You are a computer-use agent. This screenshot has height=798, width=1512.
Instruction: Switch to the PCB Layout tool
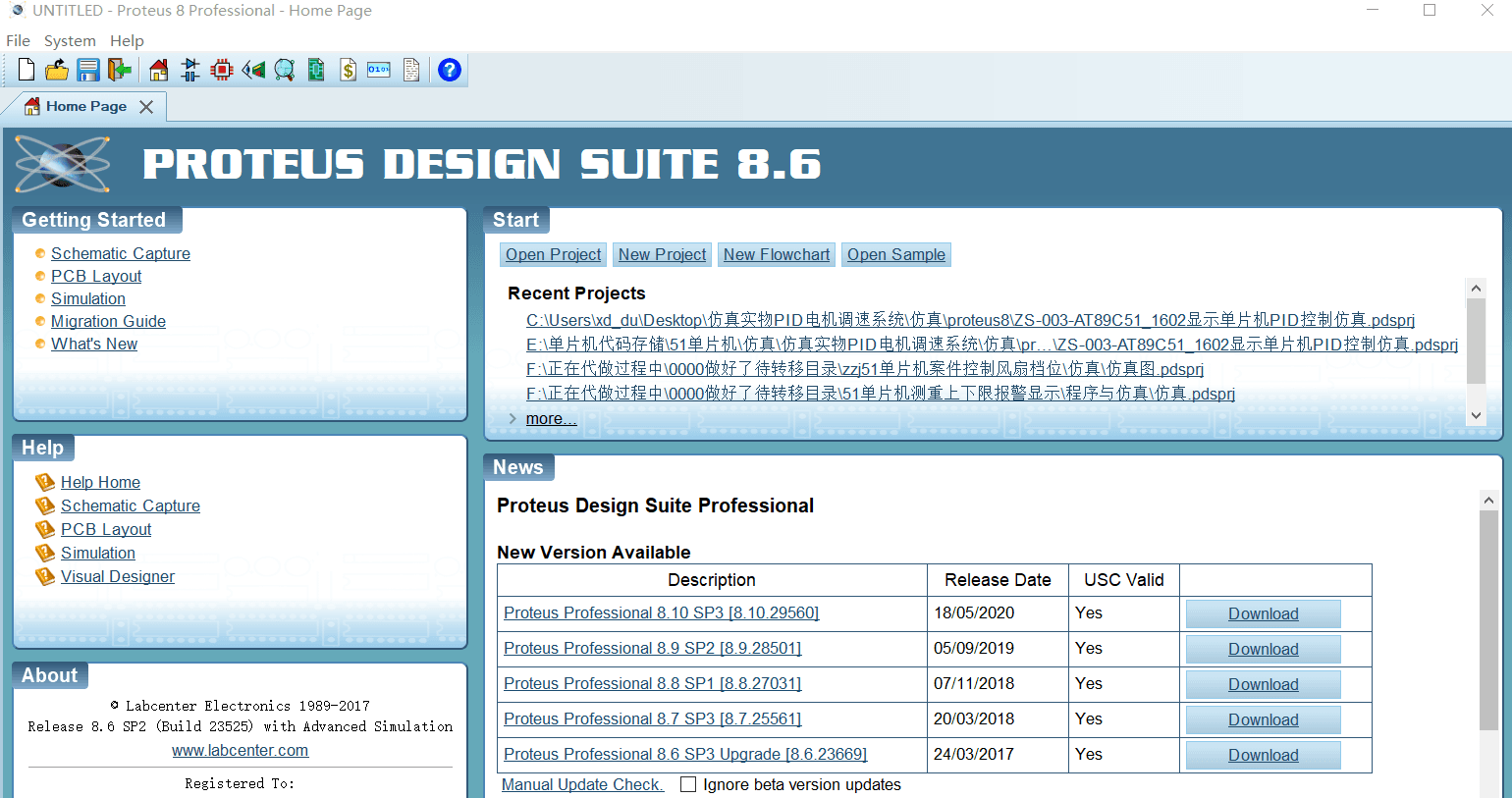pyautogui.click(x=222, y=70)
